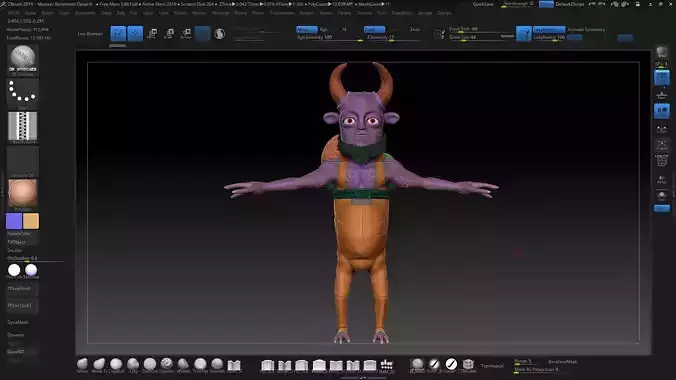Image resolution: width=676 pixels, height=380 pixels.
Task: Toggle the Mrgb mode button
Action: (307, 29)
